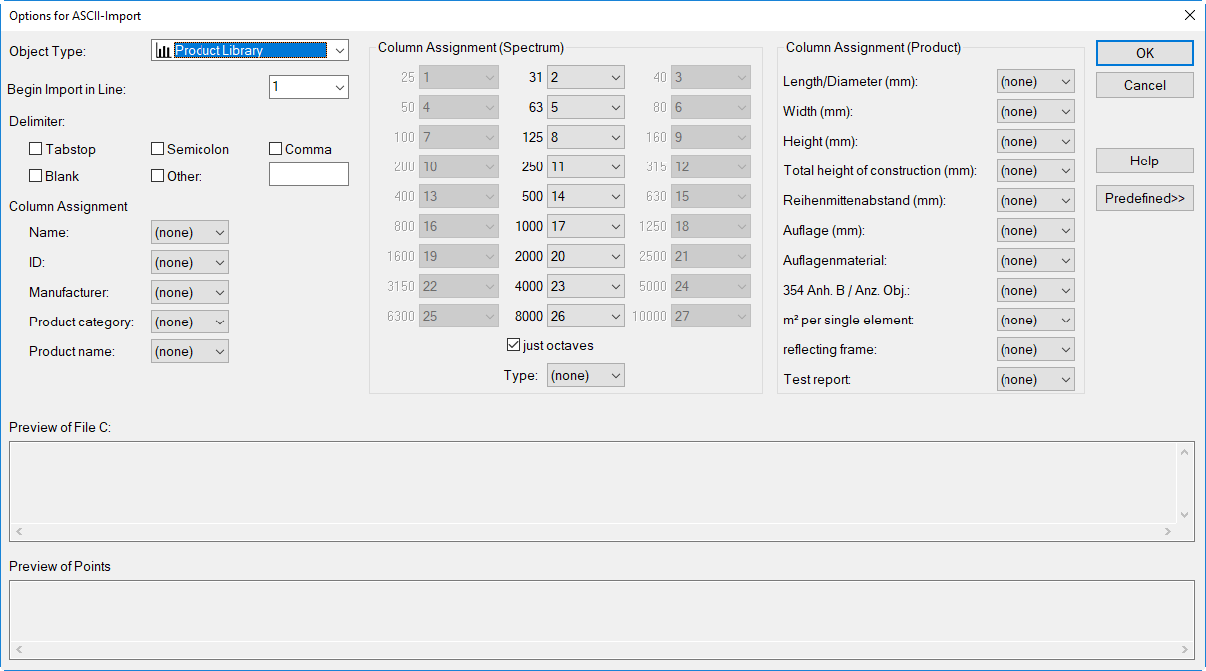
Task: Open the 354 Anh. B / Anz. Obj. dropdown
Action: click(x=1036, y=290)
